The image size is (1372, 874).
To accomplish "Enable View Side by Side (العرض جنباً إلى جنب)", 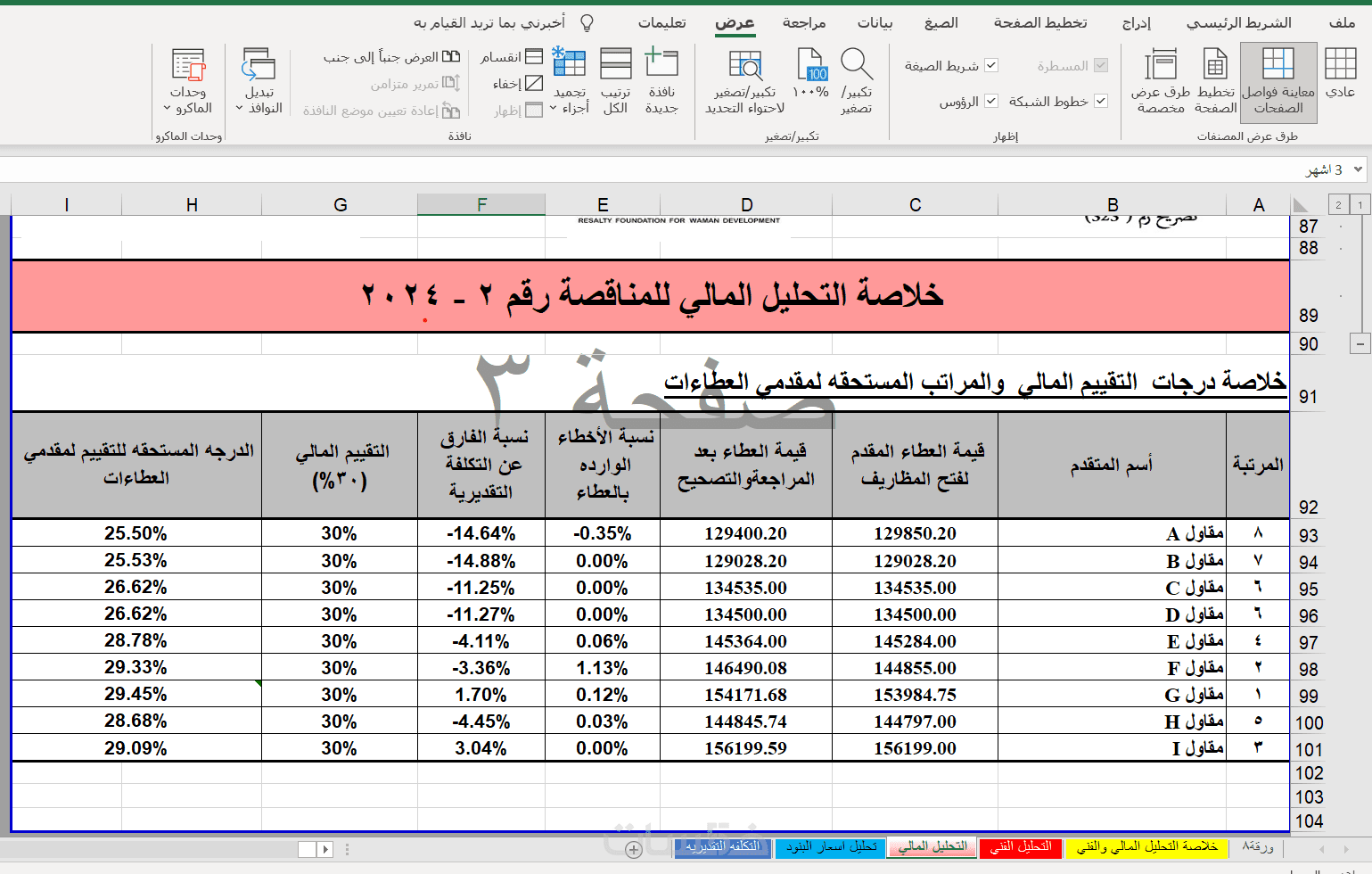I will [392, 57].
